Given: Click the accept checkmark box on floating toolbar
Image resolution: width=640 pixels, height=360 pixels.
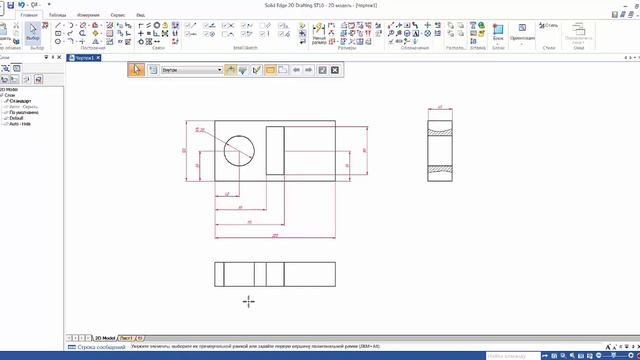Looking at the screenshot, I should click(322, 70).
